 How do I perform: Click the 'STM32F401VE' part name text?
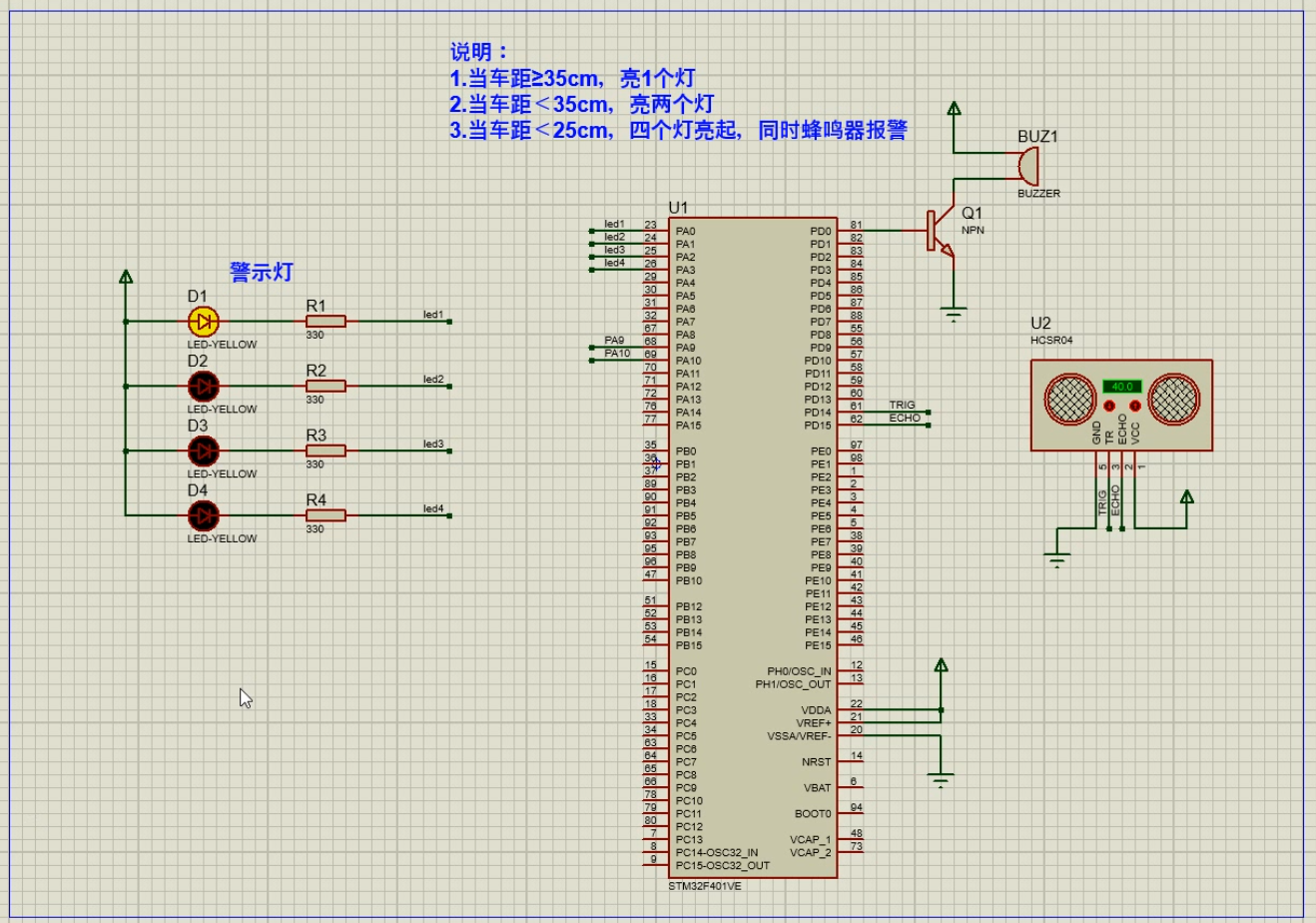(705, 886)
